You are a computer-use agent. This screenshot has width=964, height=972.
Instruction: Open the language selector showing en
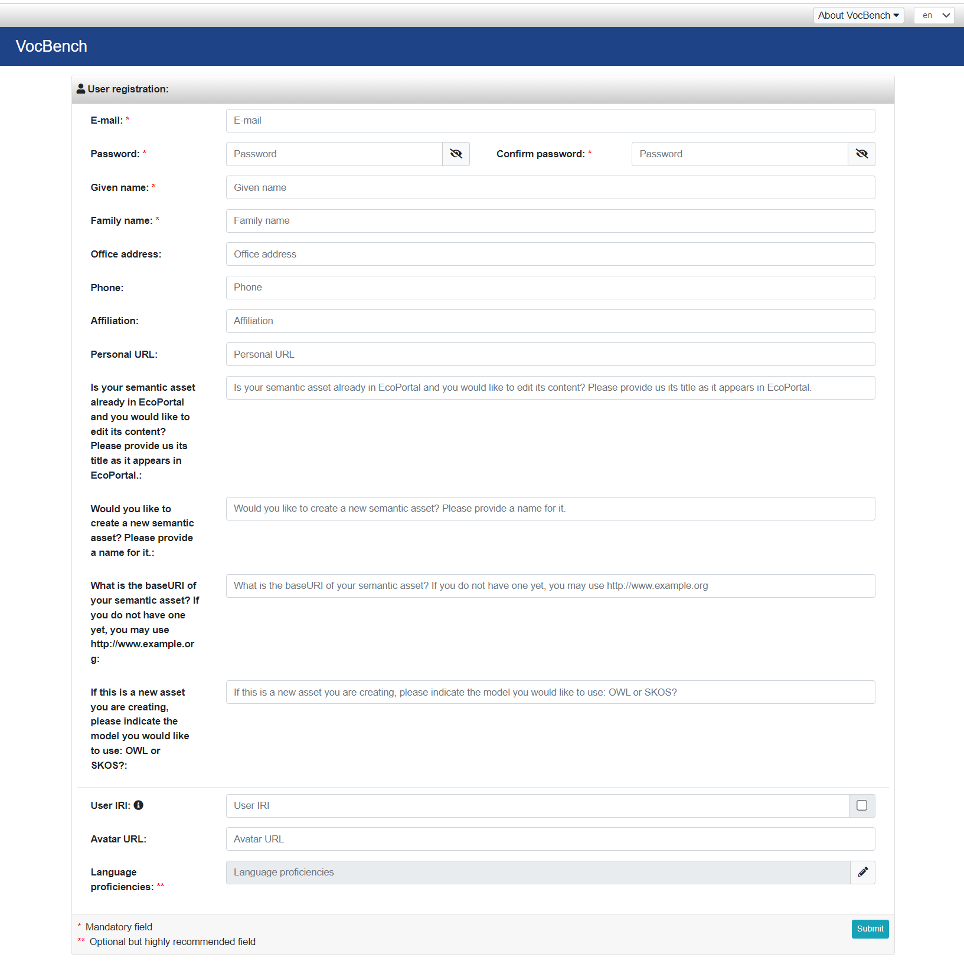pyautogui.click(x=933, y=15)
